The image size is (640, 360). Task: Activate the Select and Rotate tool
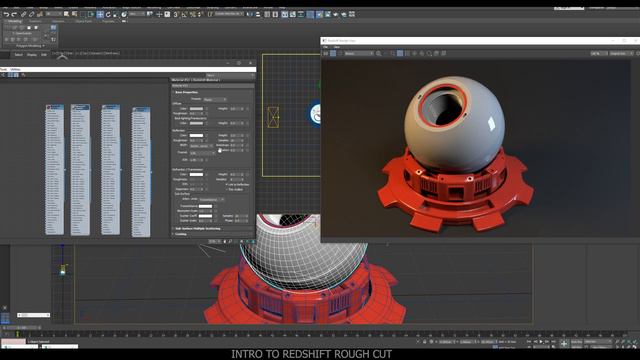click(x=108, y=14)
